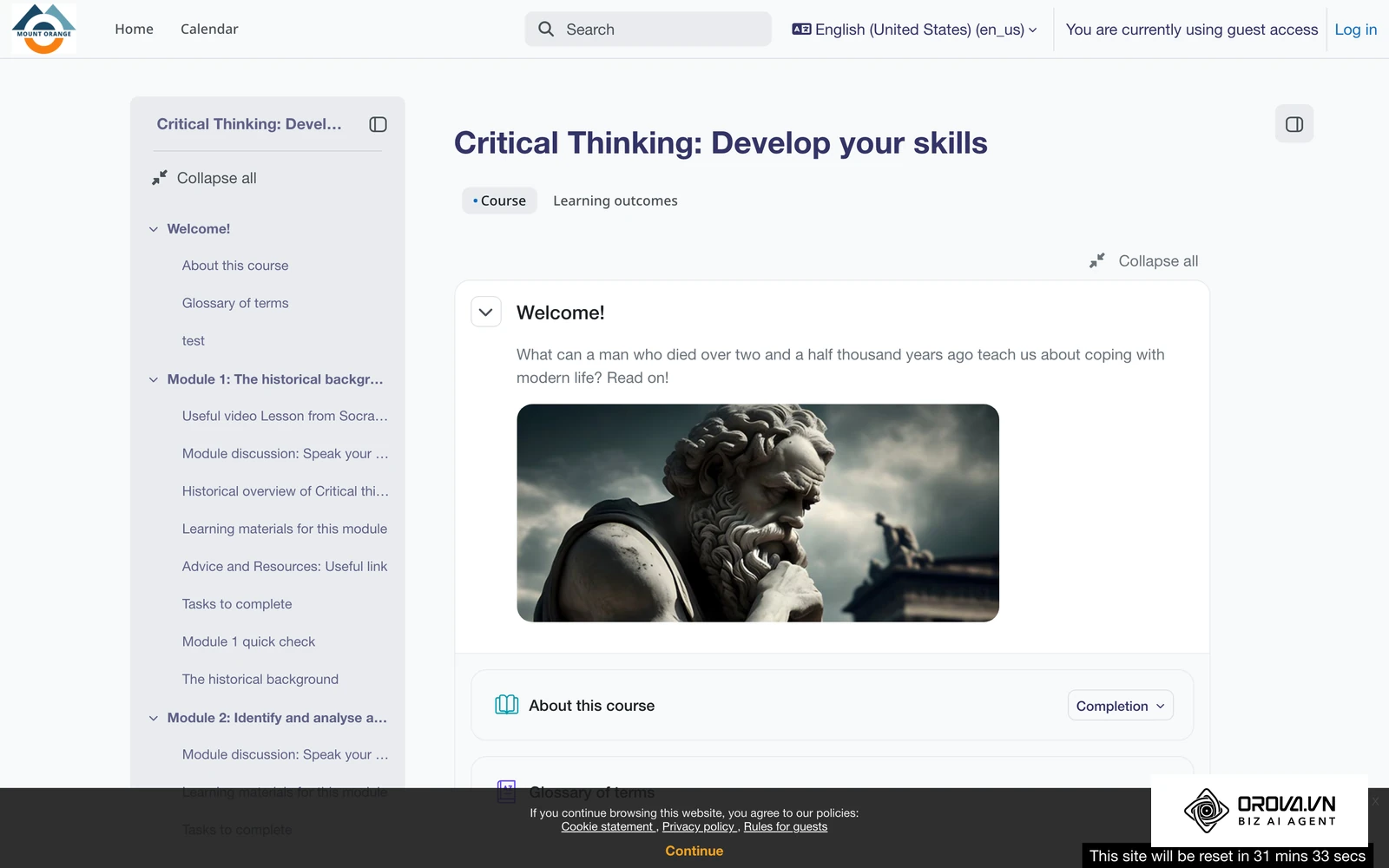Image resolution: width=1389 pixels, height=868 pixels.
Task: Click the Log in link
Action: pos(1356,30)
